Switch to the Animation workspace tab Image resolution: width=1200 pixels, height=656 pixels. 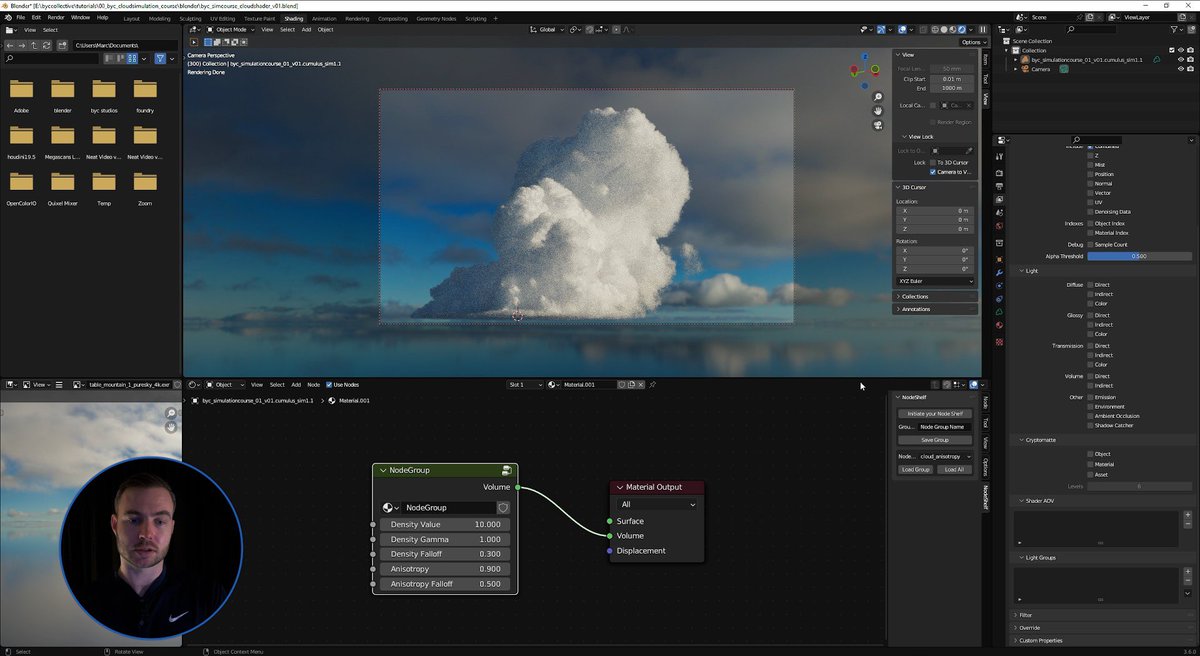tap(323, 17)
